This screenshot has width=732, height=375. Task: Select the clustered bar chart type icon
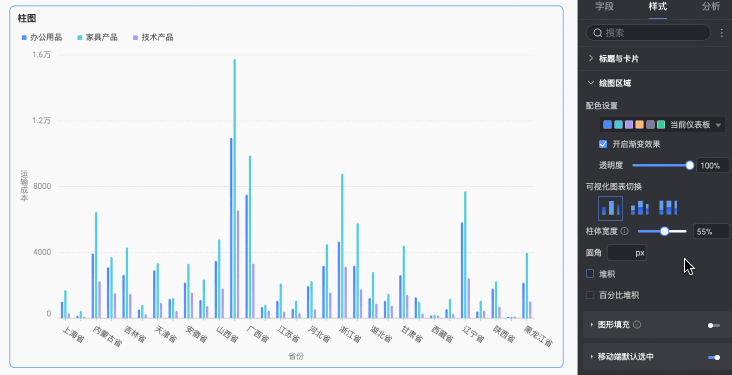point(611,208)
